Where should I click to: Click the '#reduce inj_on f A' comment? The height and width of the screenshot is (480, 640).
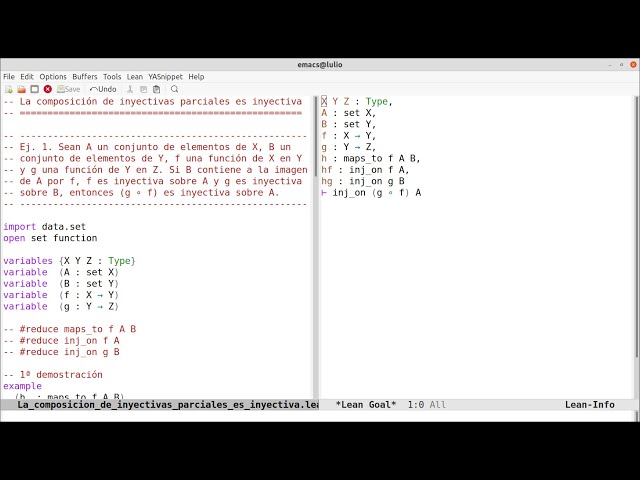[61, 340]
